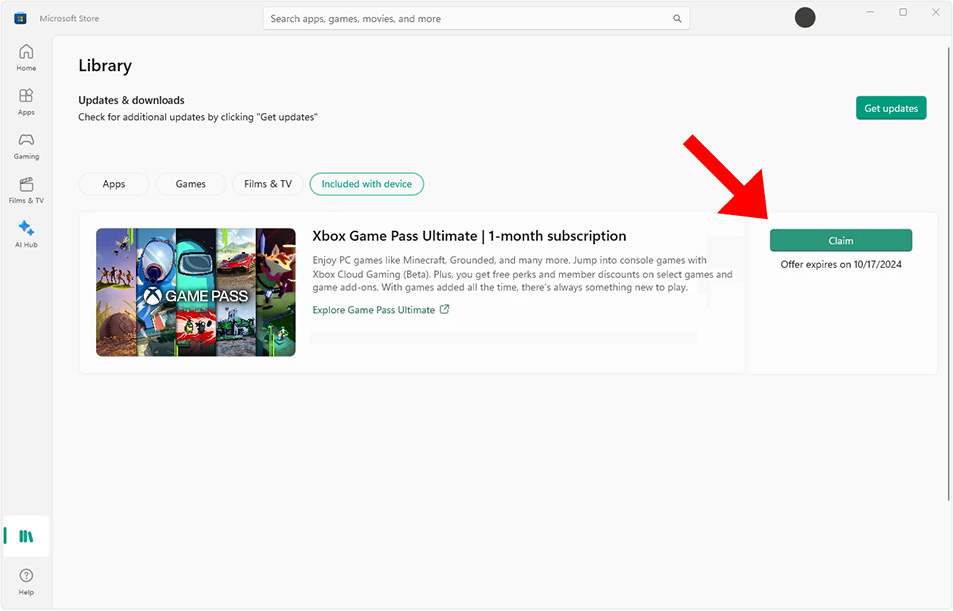Open the Game Pass promotional thumbnail
This screenshot has width=953, height=611.
tap(196, 292)
